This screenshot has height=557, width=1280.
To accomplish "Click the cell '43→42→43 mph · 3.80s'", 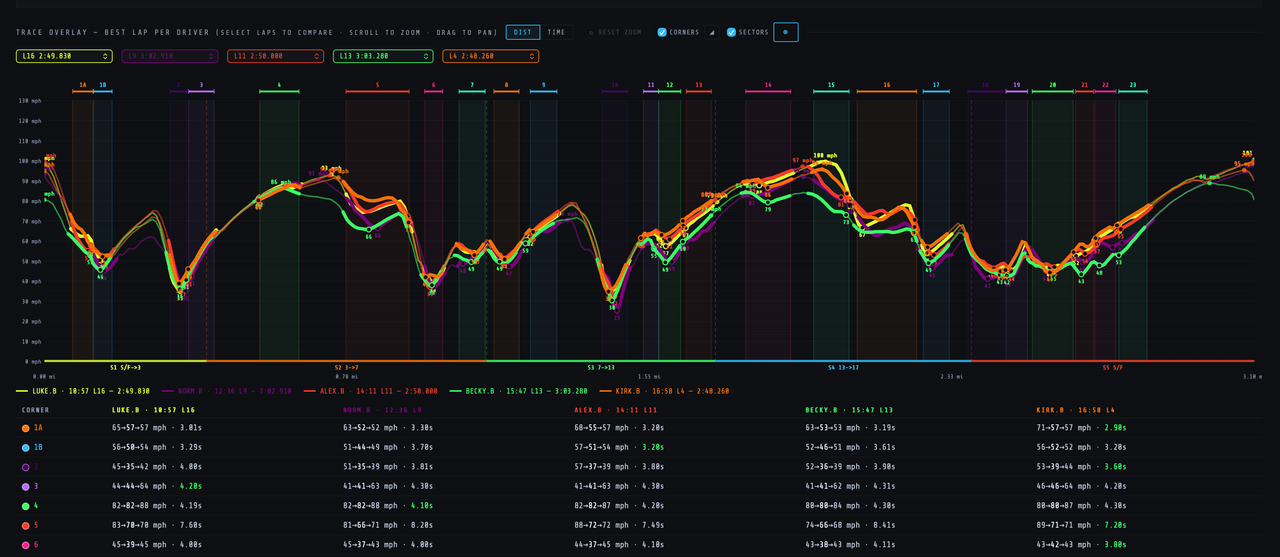I will [1082, 545].
